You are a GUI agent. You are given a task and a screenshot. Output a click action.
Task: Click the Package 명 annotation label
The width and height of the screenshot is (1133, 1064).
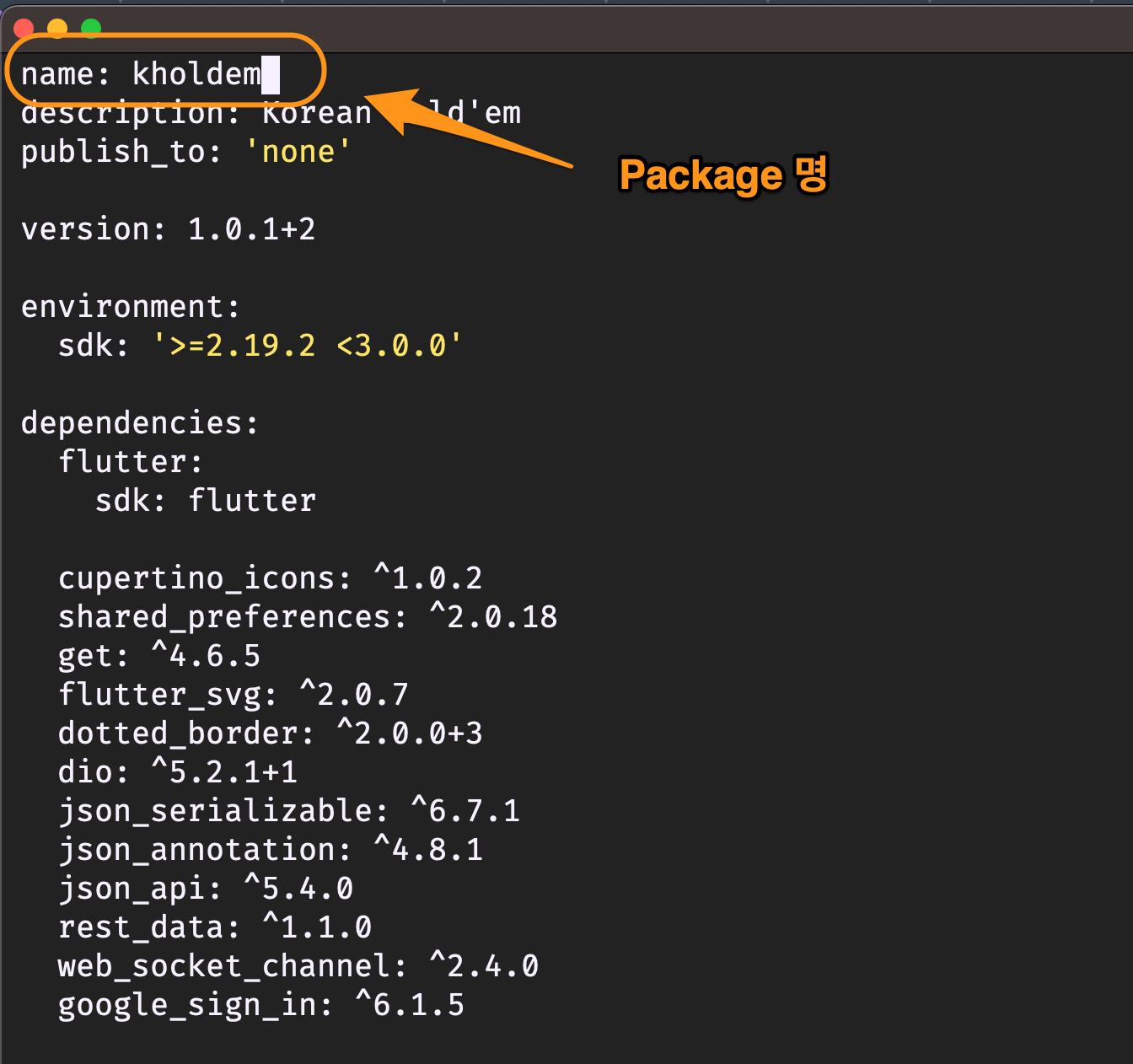(x=723, y=175)
